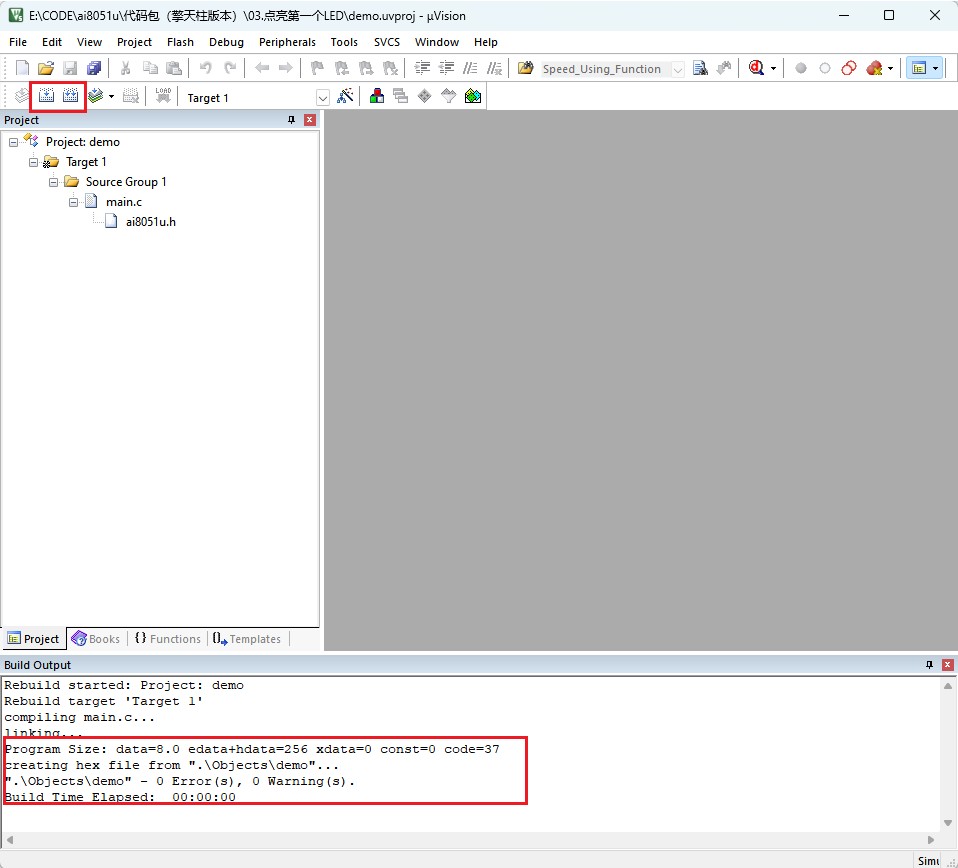This screenshot has width=958, height=868.
Task: Select ai8051u.h in the project tree
Action: click(150, 222)
